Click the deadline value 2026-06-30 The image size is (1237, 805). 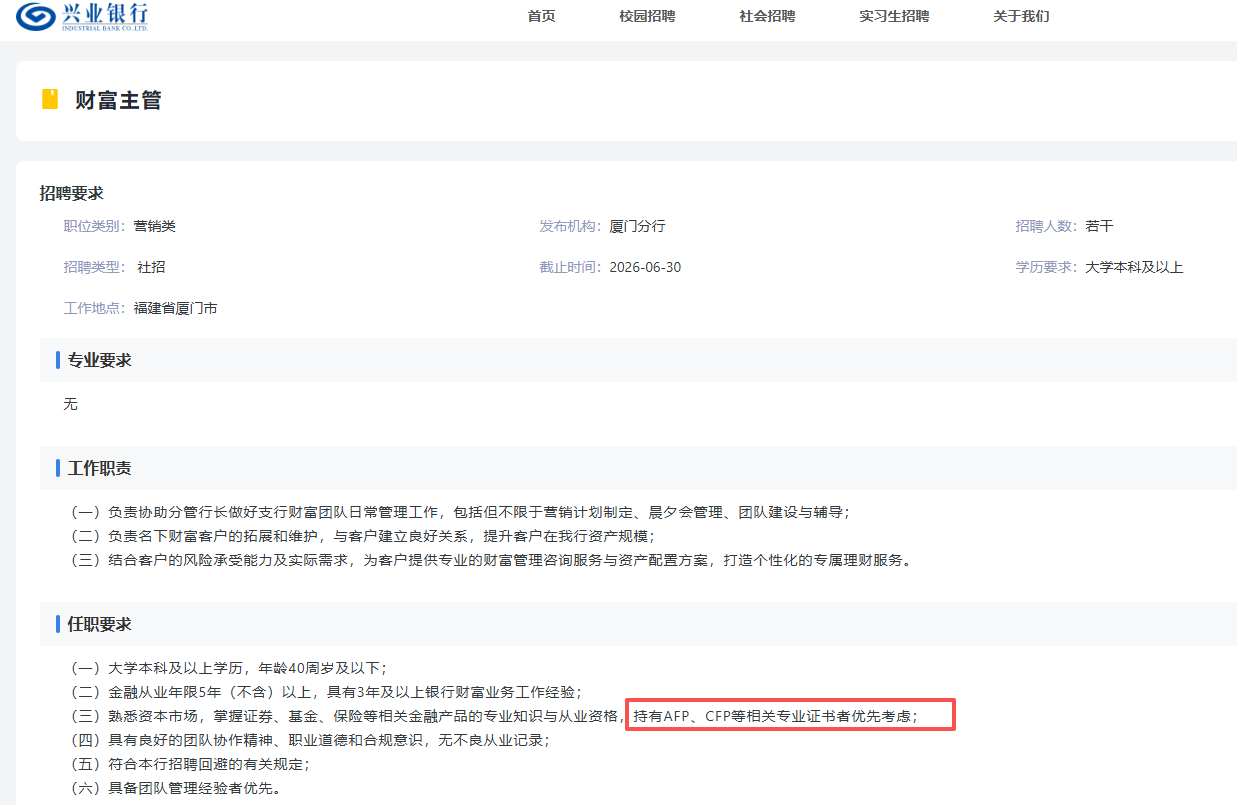645,267
